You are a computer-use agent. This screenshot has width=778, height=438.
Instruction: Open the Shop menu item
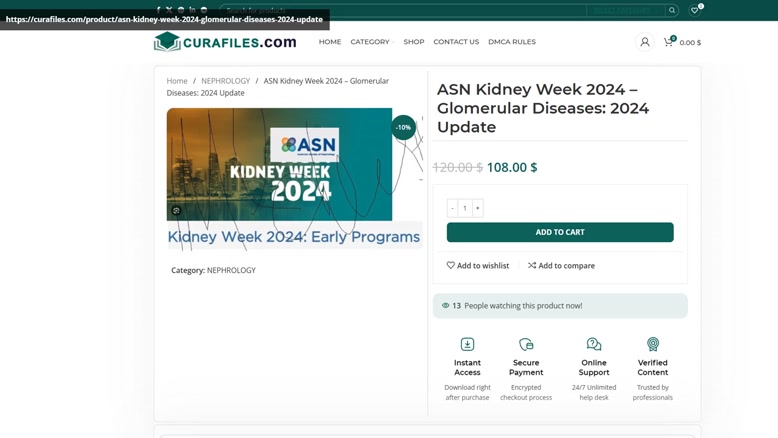click(x=414, y=42)
